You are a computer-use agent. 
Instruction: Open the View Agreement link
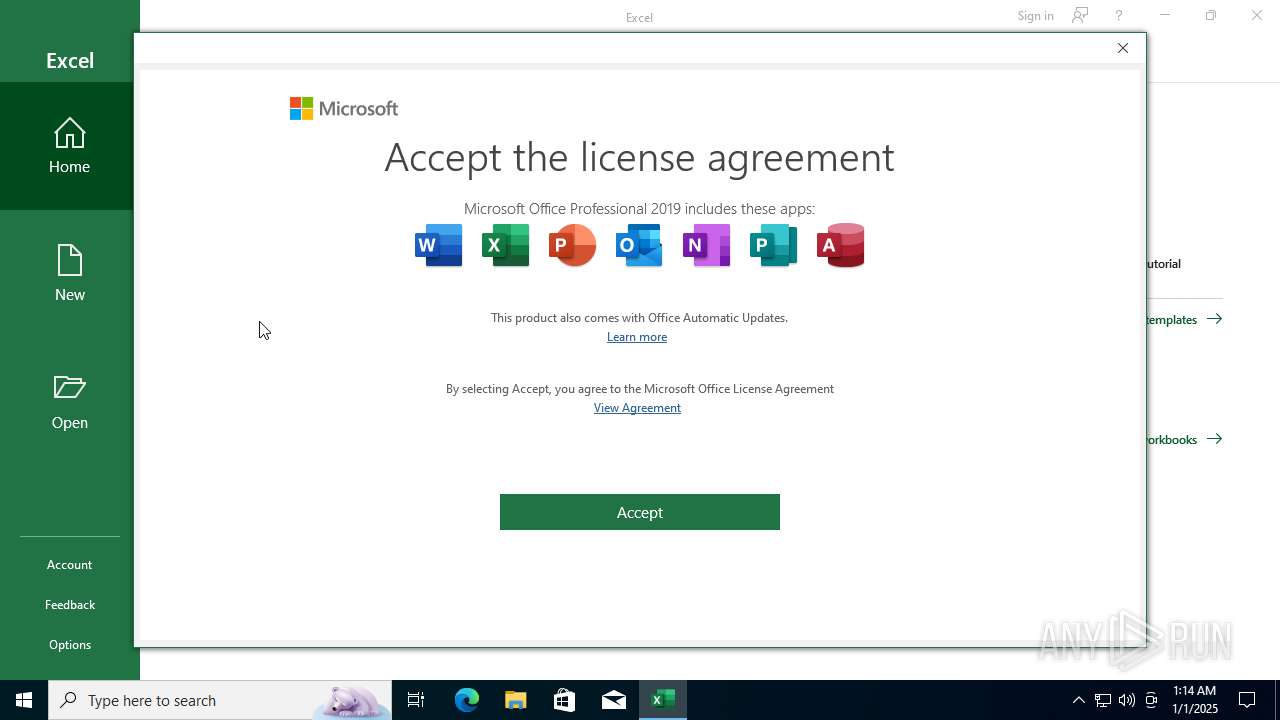[x=637, y=408]
